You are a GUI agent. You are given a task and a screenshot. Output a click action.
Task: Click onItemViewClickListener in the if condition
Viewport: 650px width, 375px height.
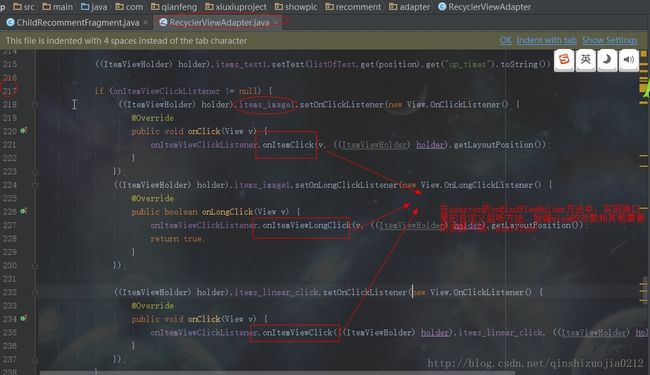click(166, 91)
